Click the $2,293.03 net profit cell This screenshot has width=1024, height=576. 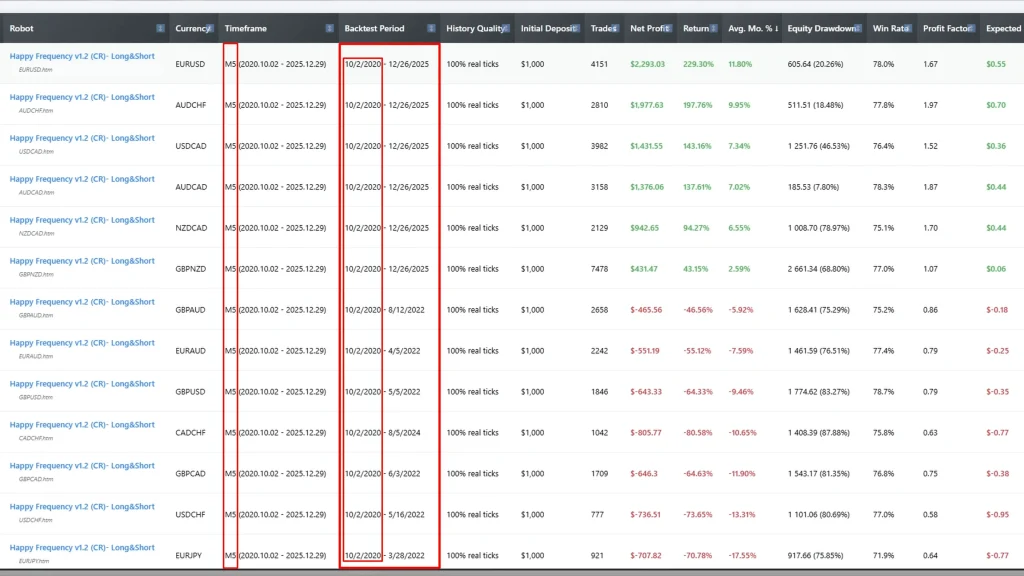click(x=647, y=64)
